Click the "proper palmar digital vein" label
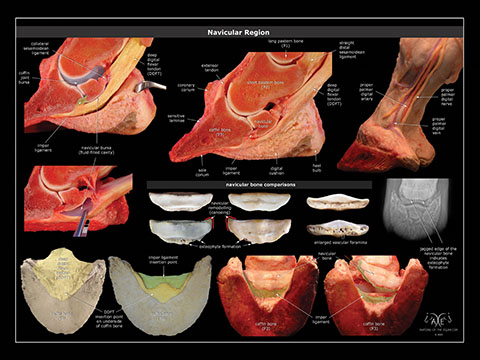 [x=439, y=126]
